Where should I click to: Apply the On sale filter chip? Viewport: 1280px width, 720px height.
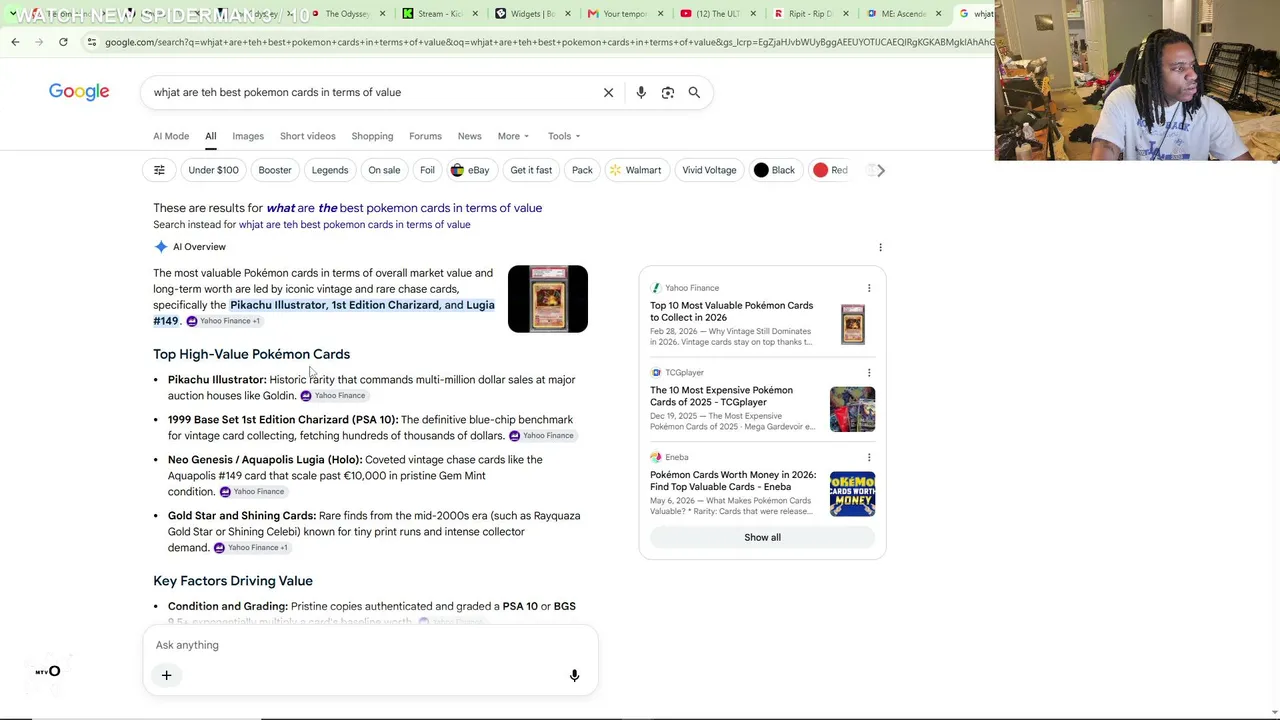tap(384, 170)
